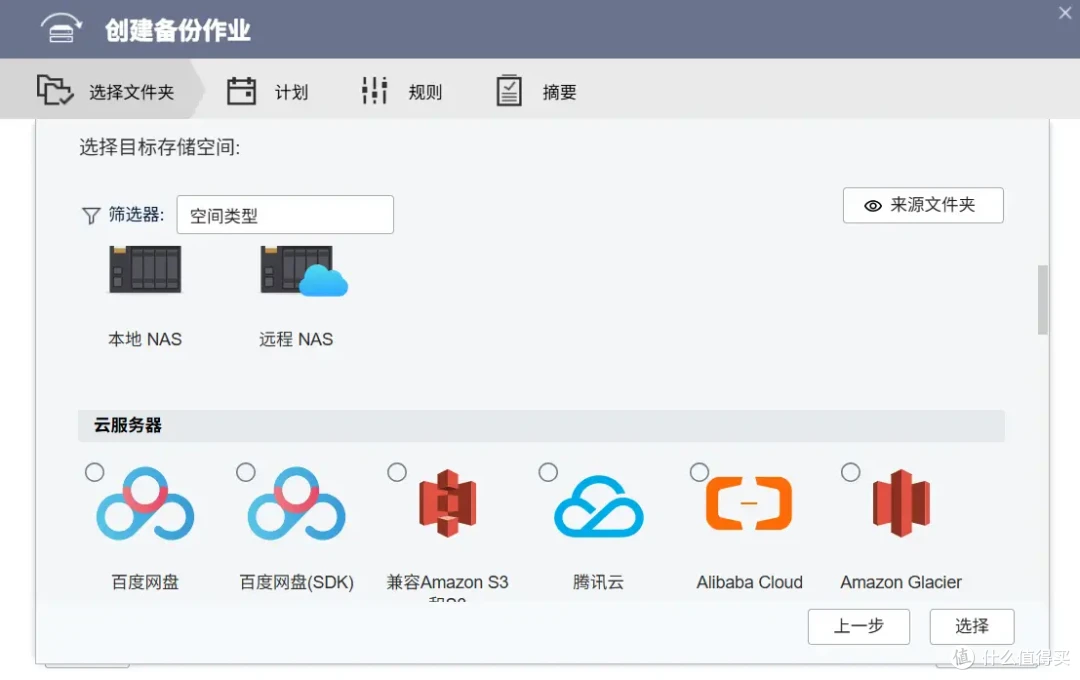Go to the 选择文件夹 step tab
Screen dimensions: 1080x680
(103, 90)
